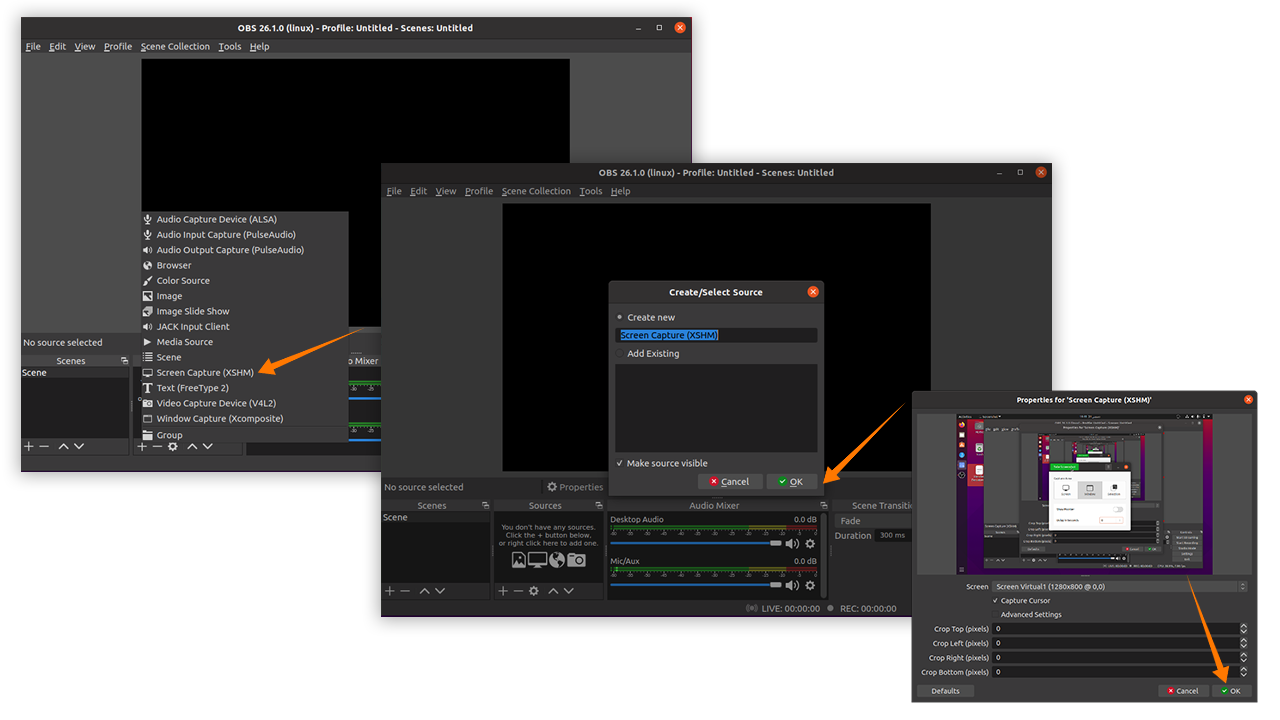The height and width of the screenshot is (720, 1280).
Task: Click Duration 300 ms field
Action: coord(894,536)
